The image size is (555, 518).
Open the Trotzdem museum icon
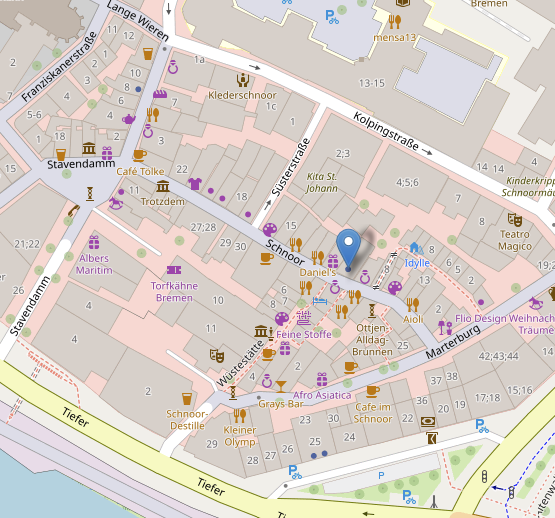(163, 186)
